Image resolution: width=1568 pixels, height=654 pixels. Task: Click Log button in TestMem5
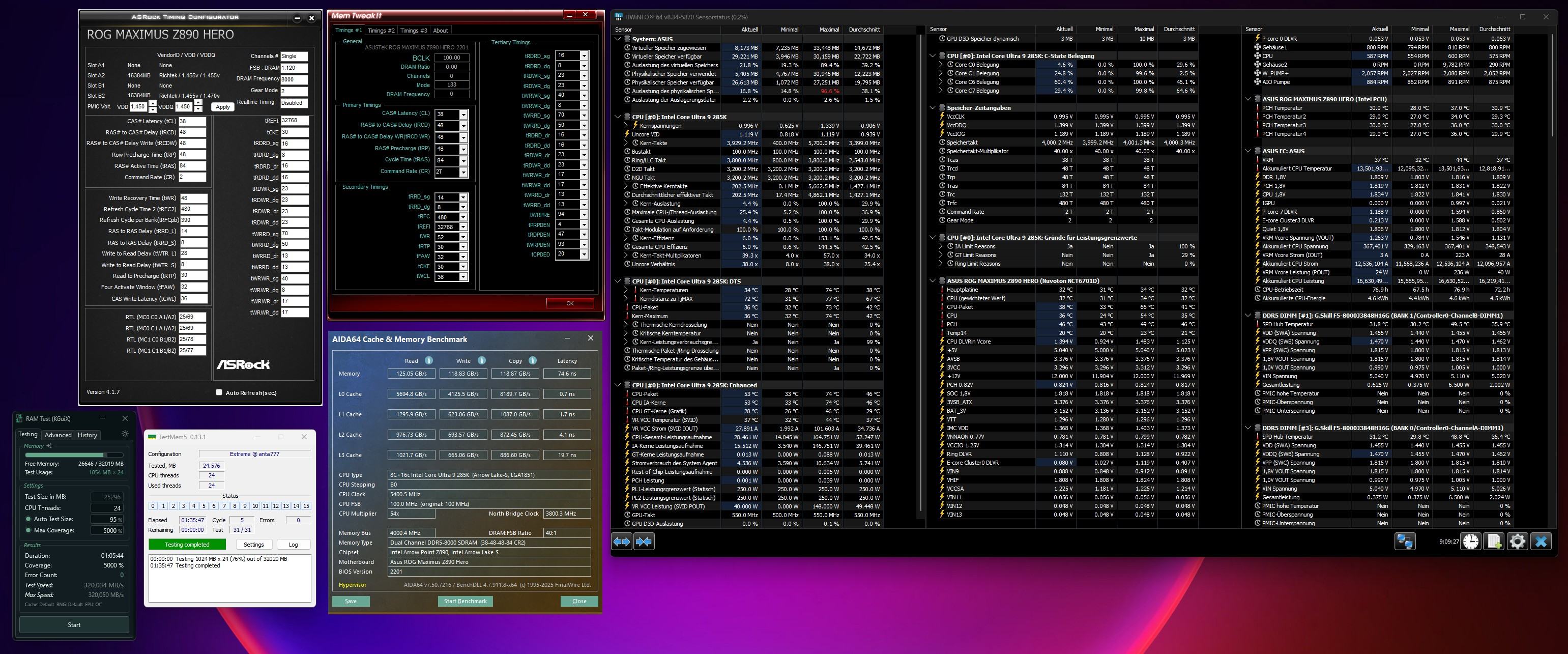click(293, 545)
